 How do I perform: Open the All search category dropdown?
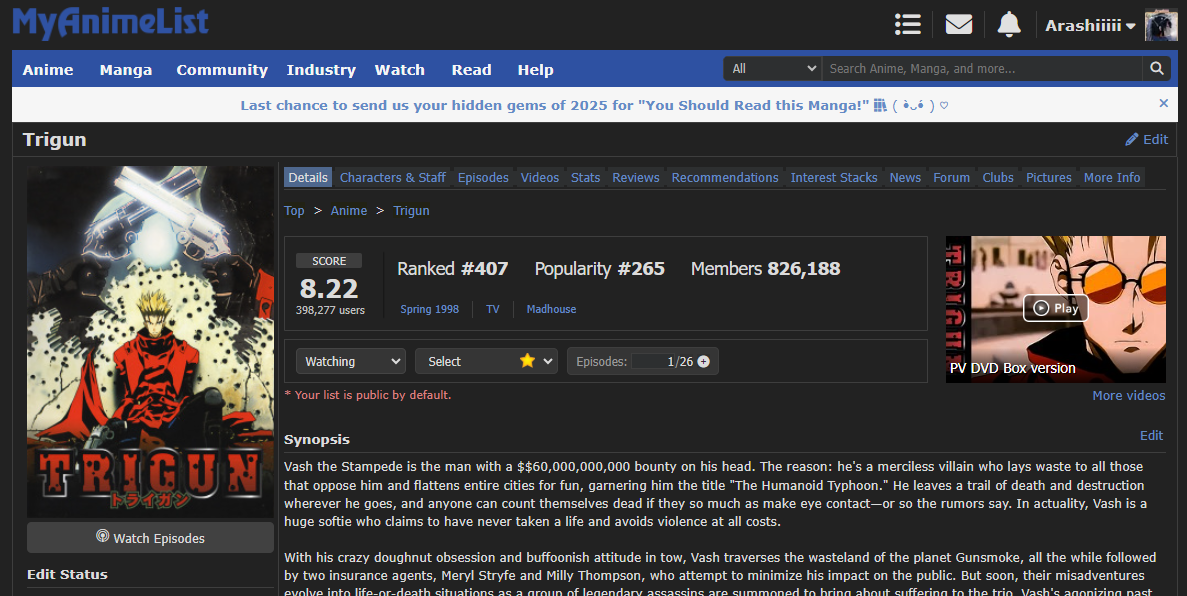pos(772,68)
